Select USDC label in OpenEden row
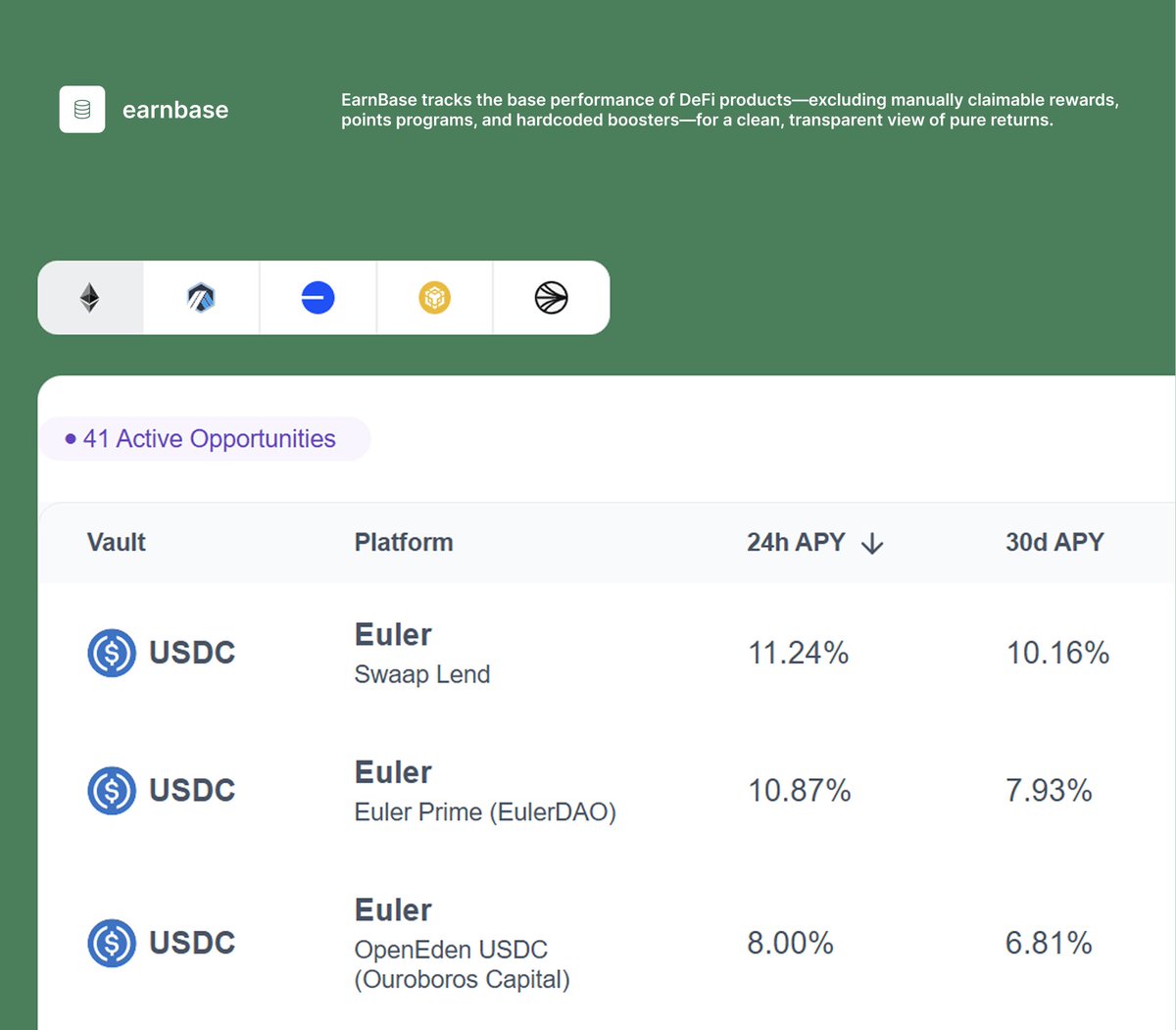The width and height of the screenshot is (1176, 1030). click(192, 943)
